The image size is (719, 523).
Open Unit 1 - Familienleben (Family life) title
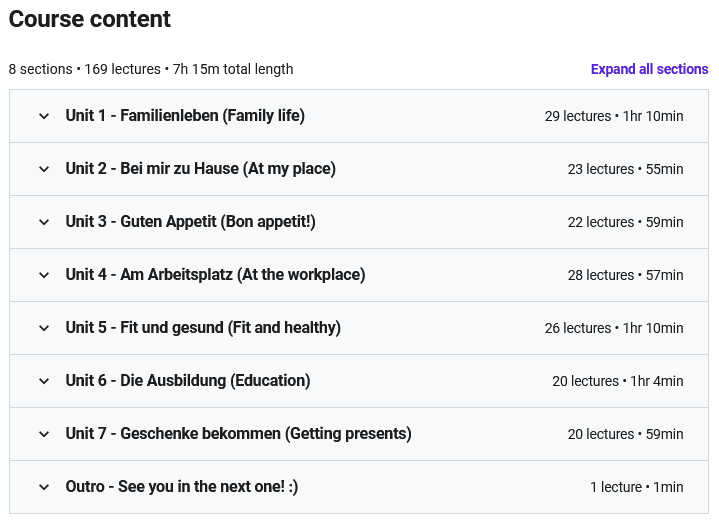tap(185, 116)
